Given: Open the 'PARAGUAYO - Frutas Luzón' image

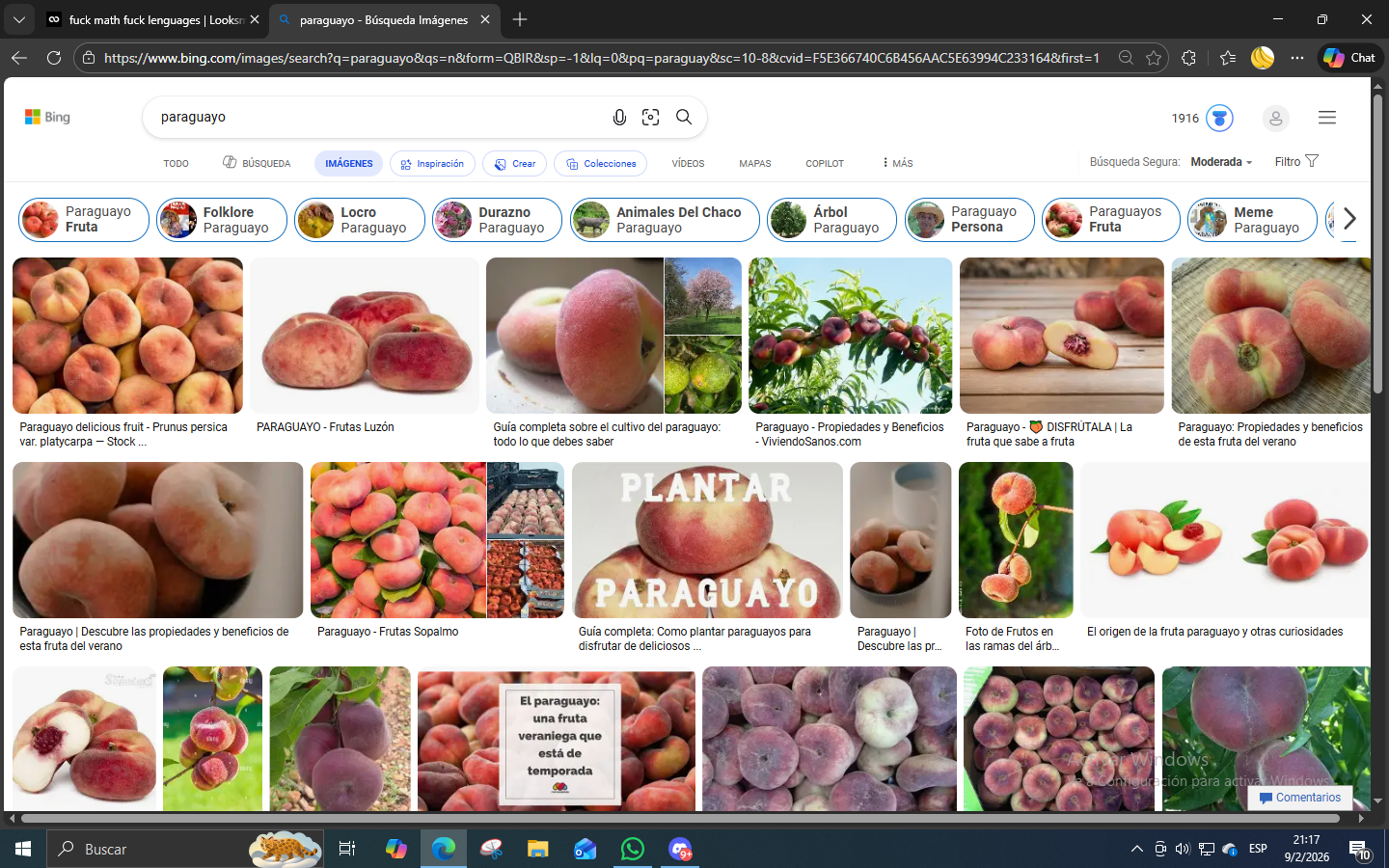Looking at the screenshot, I should (365, 336).
